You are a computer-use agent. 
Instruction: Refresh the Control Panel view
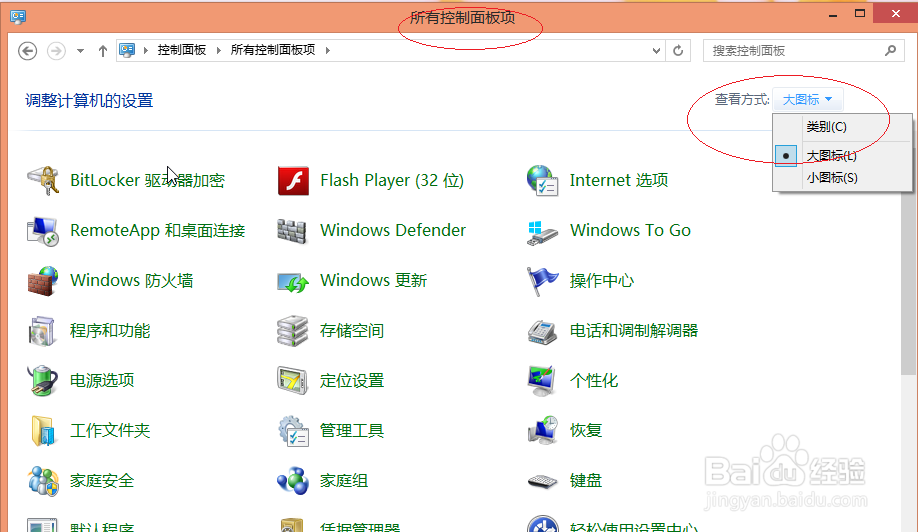pos(678,51)
